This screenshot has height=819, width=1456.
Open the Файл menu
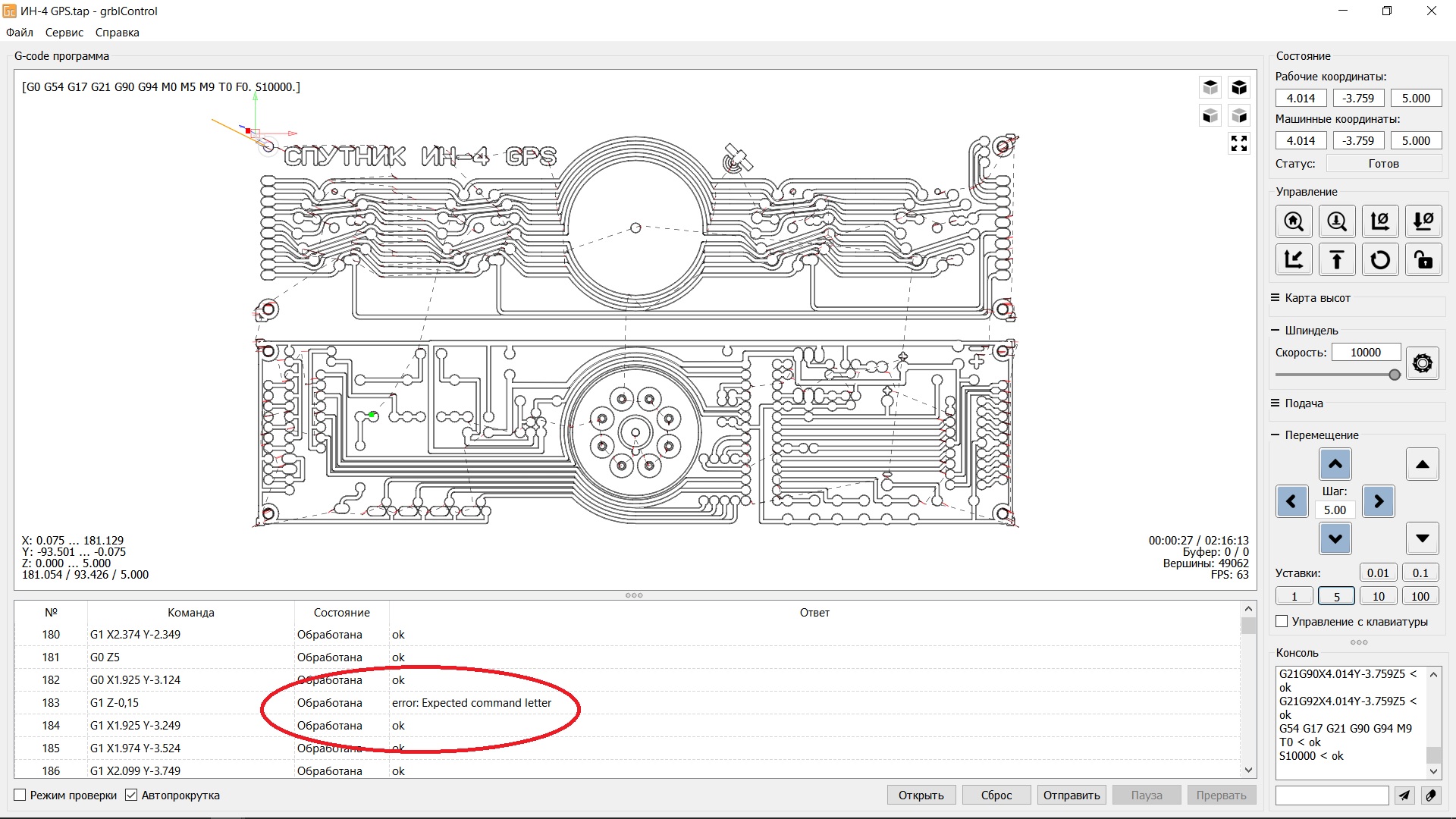pos(20,33)
